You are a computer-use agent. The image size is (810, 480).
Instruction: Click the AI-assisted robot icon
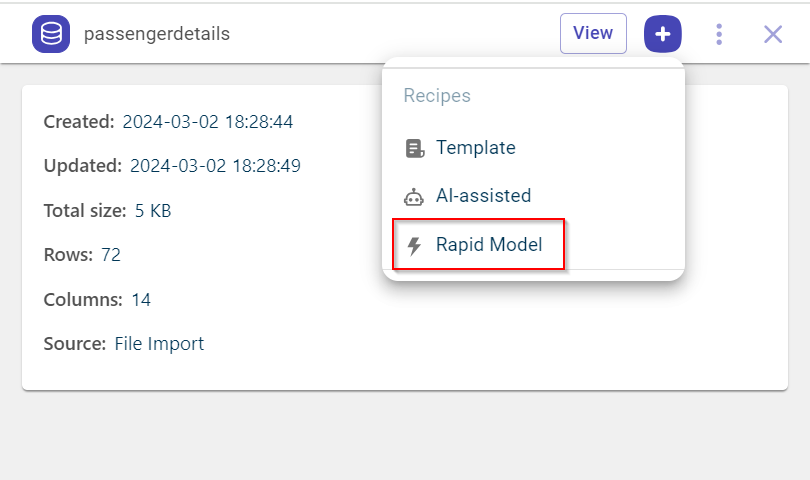pyautogui.click(x=414, y=196)
